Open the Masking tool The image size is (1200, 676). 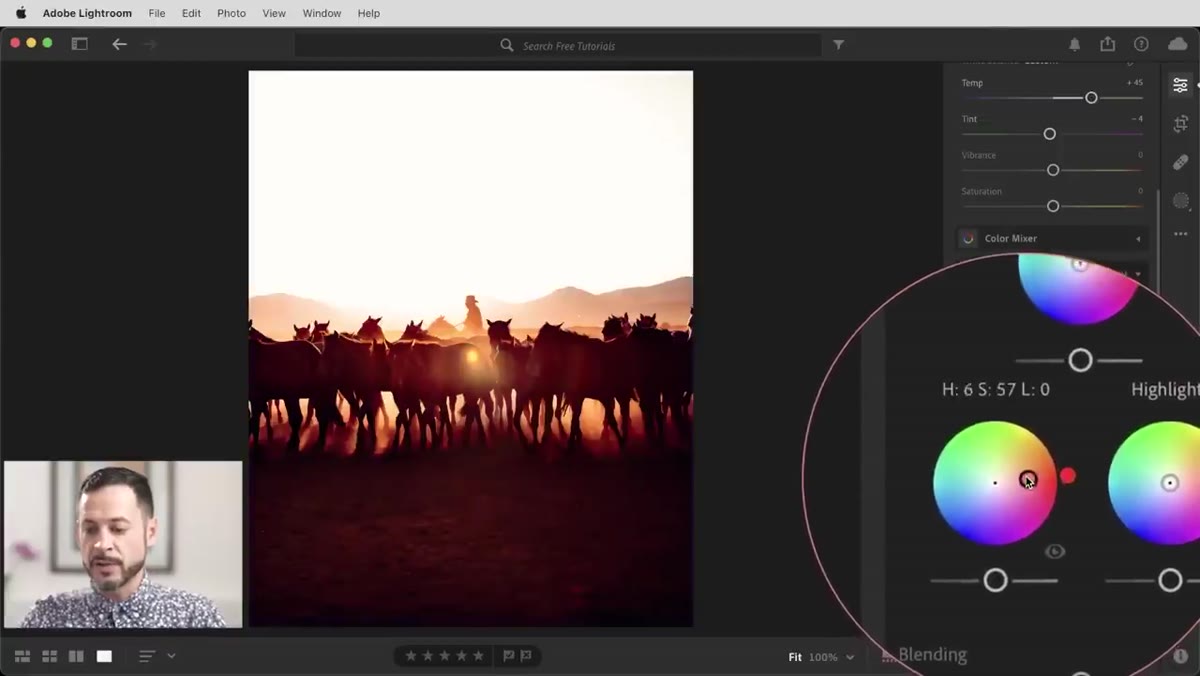coord(1180,200)
